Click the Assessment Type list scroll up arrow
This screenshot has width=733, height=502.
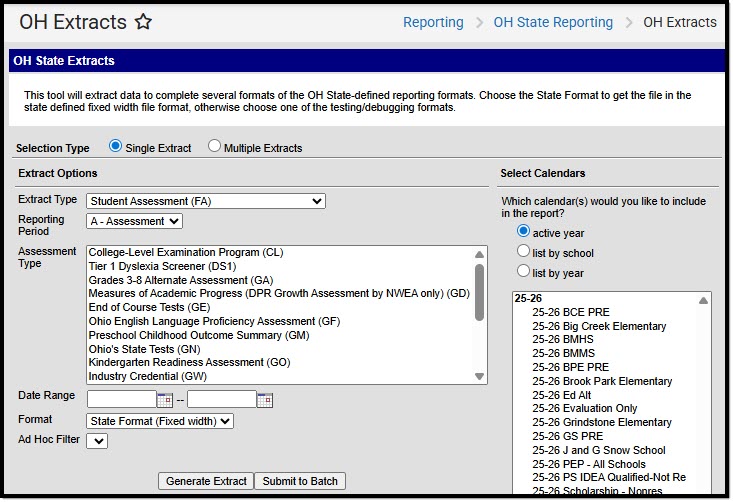point(479,254)
